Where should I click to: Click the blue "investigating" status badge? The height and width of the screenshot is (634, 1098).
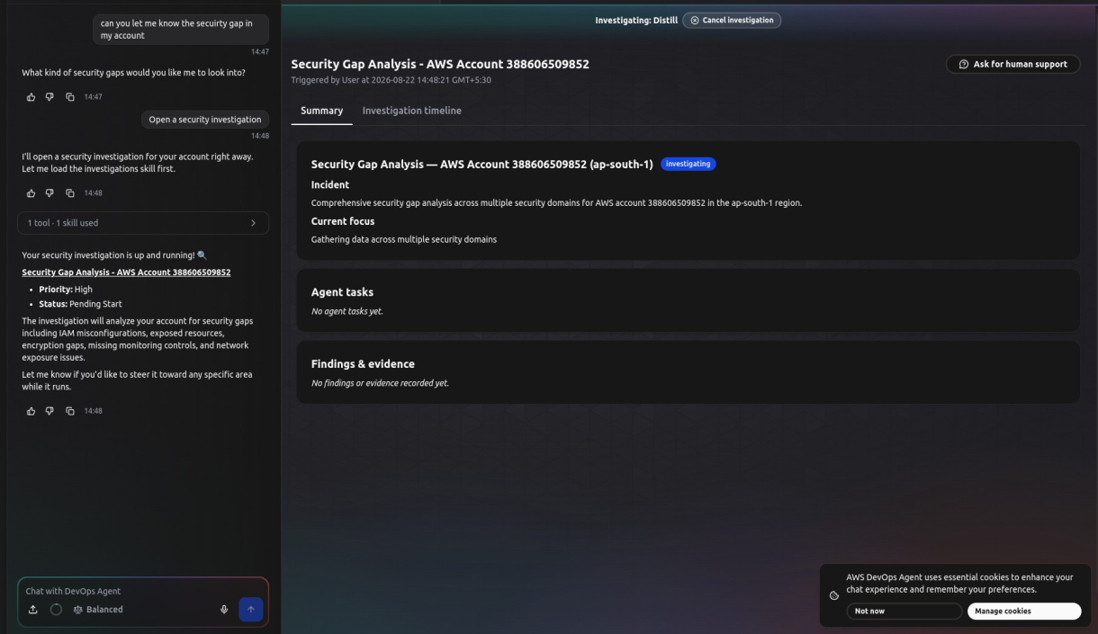pos(688,164)
